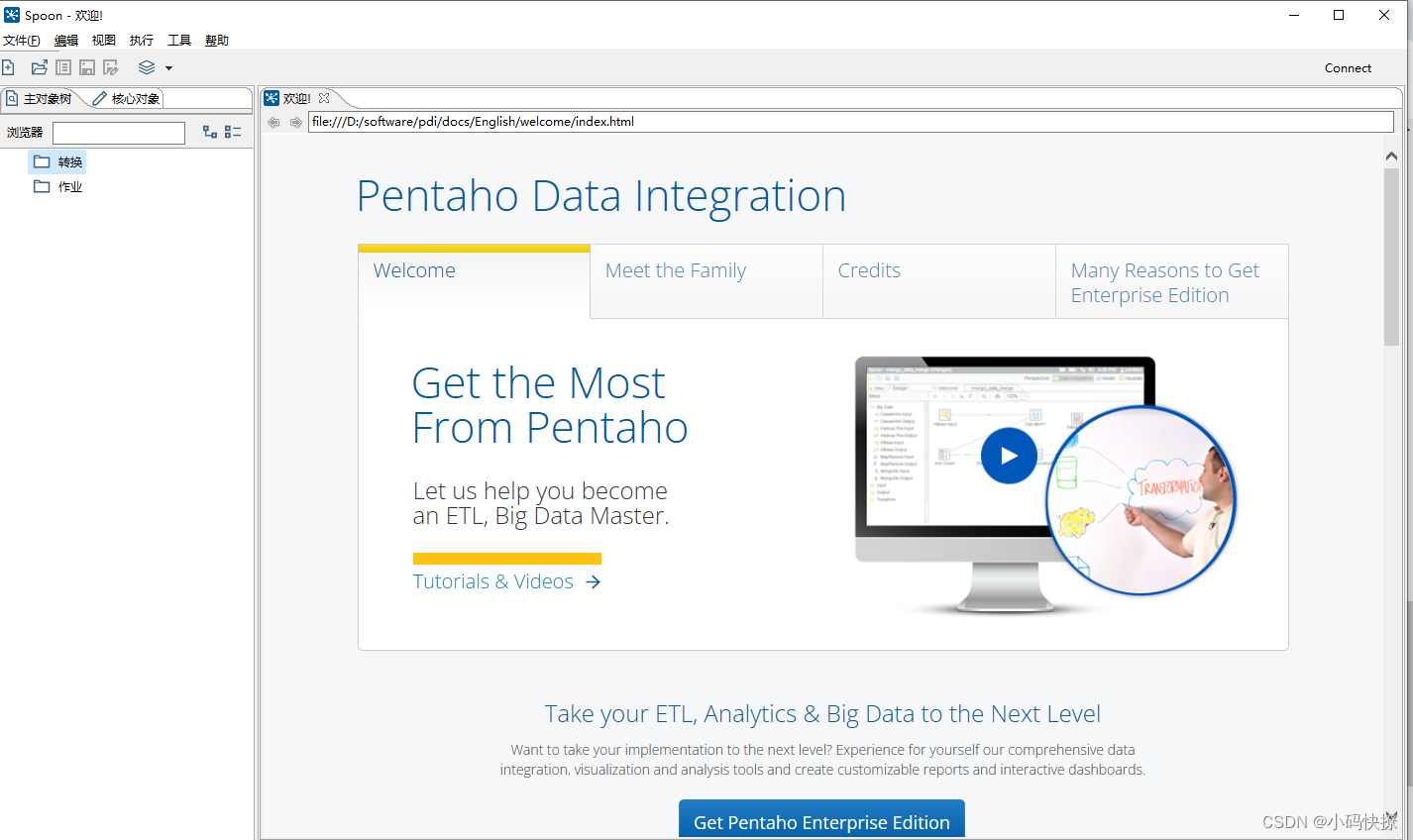Minimize the Spoon window
1413x840 pixels.
[1294, 15]
